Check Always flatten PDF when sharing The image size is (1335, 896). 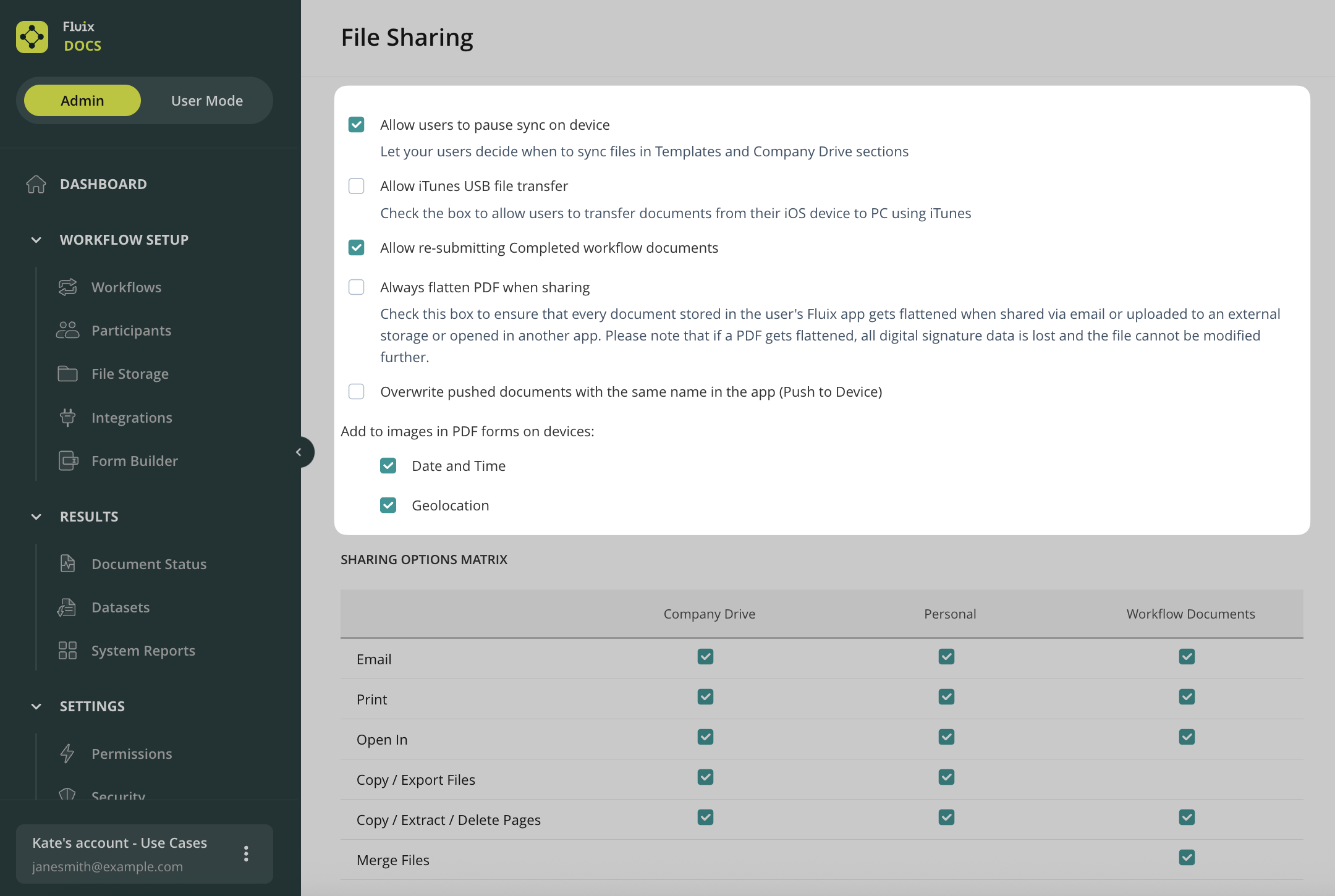(x=357, y=287)
